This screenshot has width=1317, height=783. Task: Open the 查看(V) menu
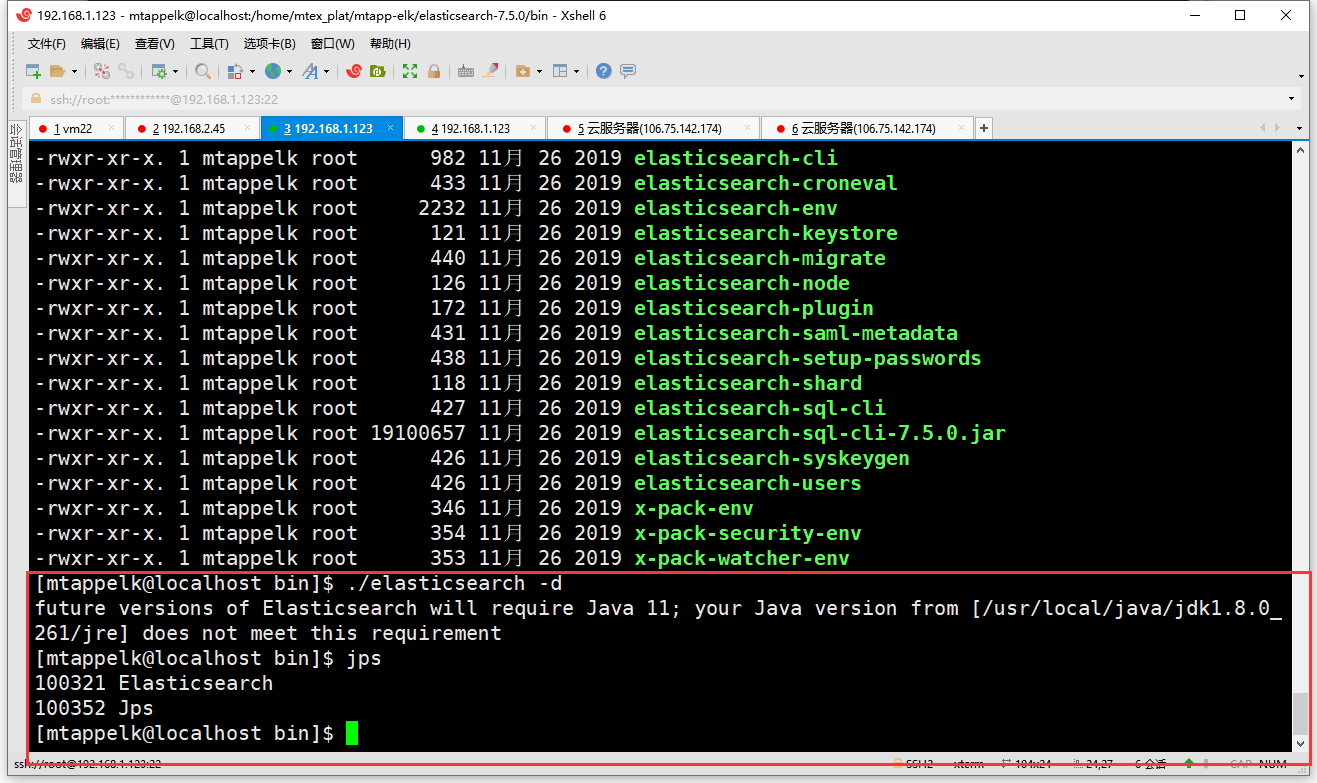(x=155, y=44)
